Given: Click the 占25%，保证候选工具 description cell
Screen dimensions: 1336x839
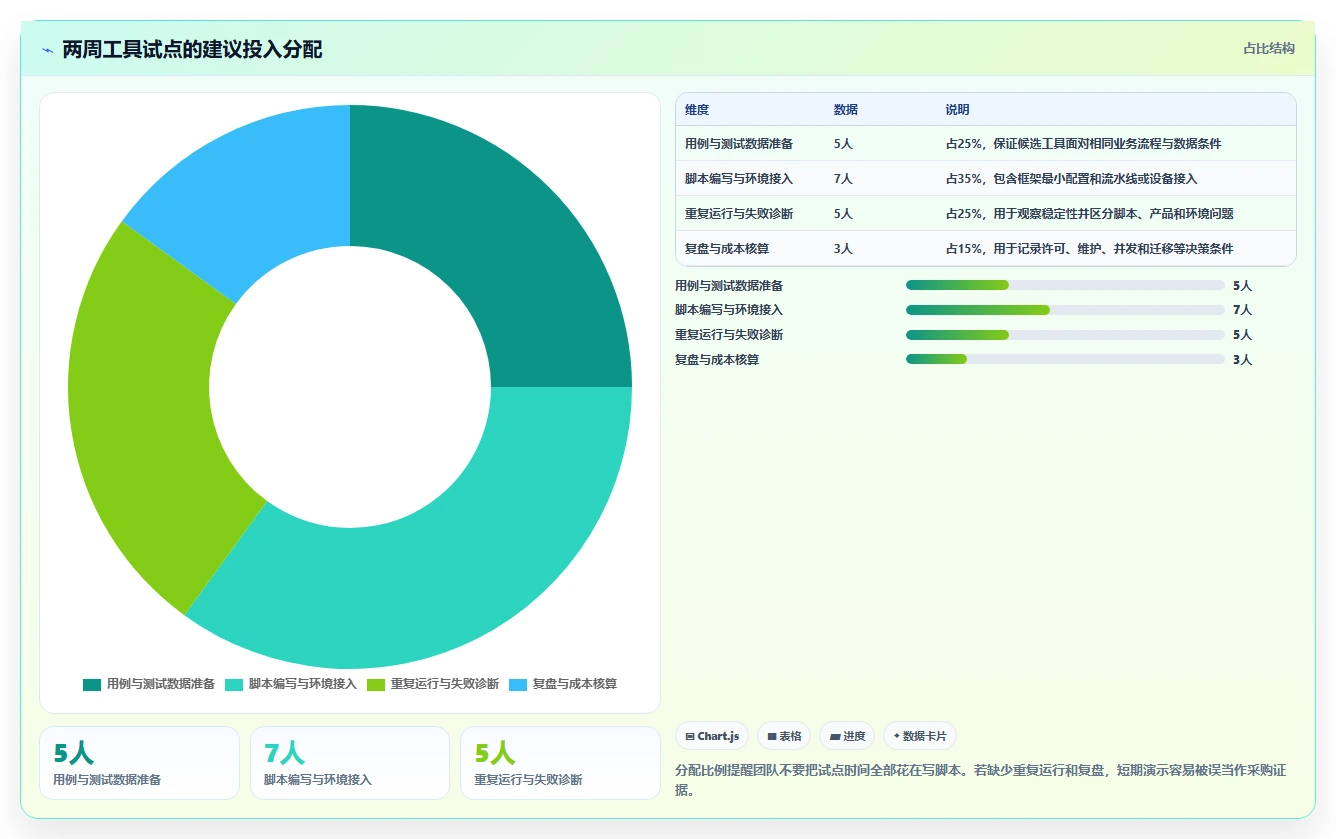Looking at the screenshot, I should tap(1083, 144).
